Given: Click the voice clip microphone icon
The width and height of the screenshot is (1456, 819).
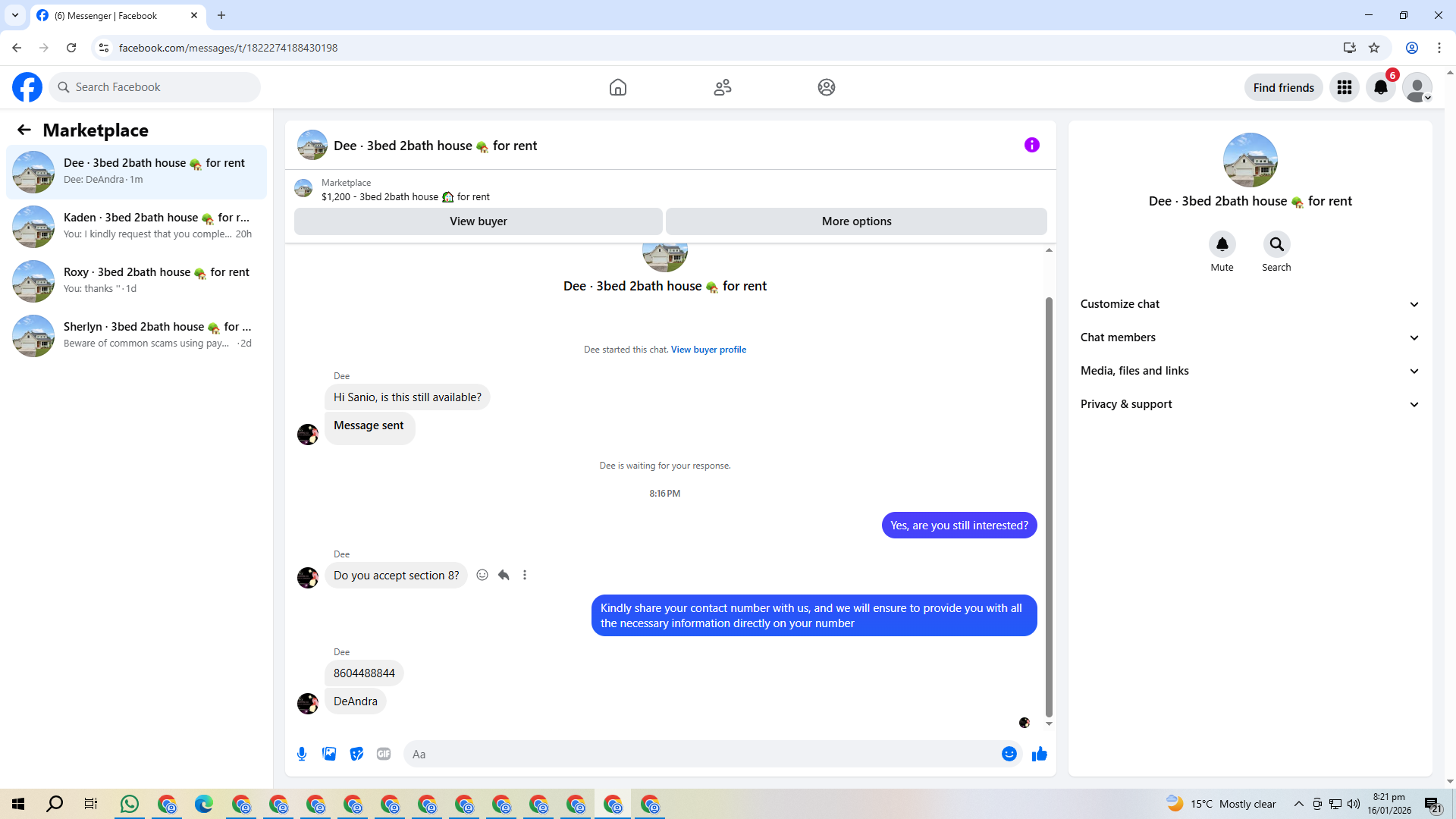Looking at the screenshot, I should 302,754.
